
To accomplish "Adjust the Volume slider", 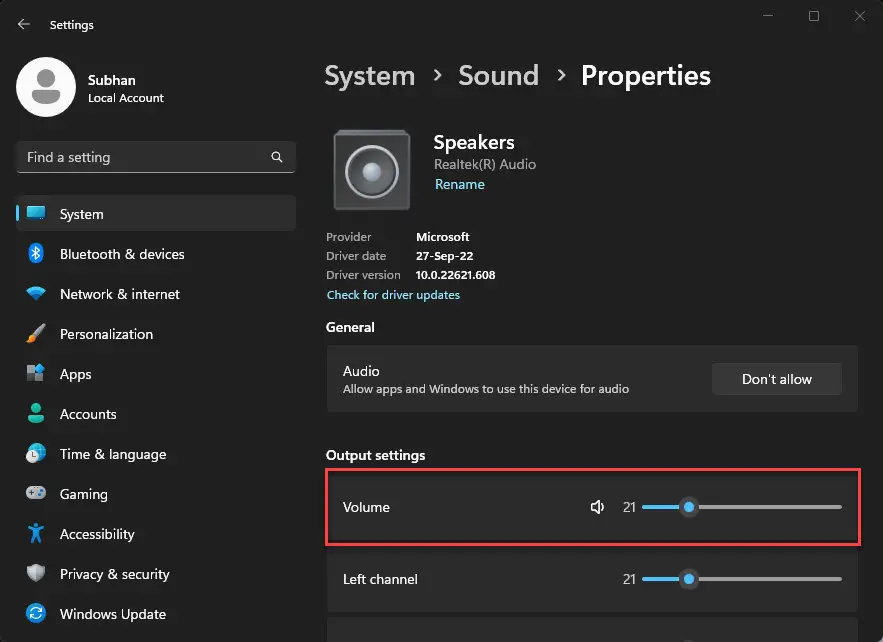I will tap(688, 507).
